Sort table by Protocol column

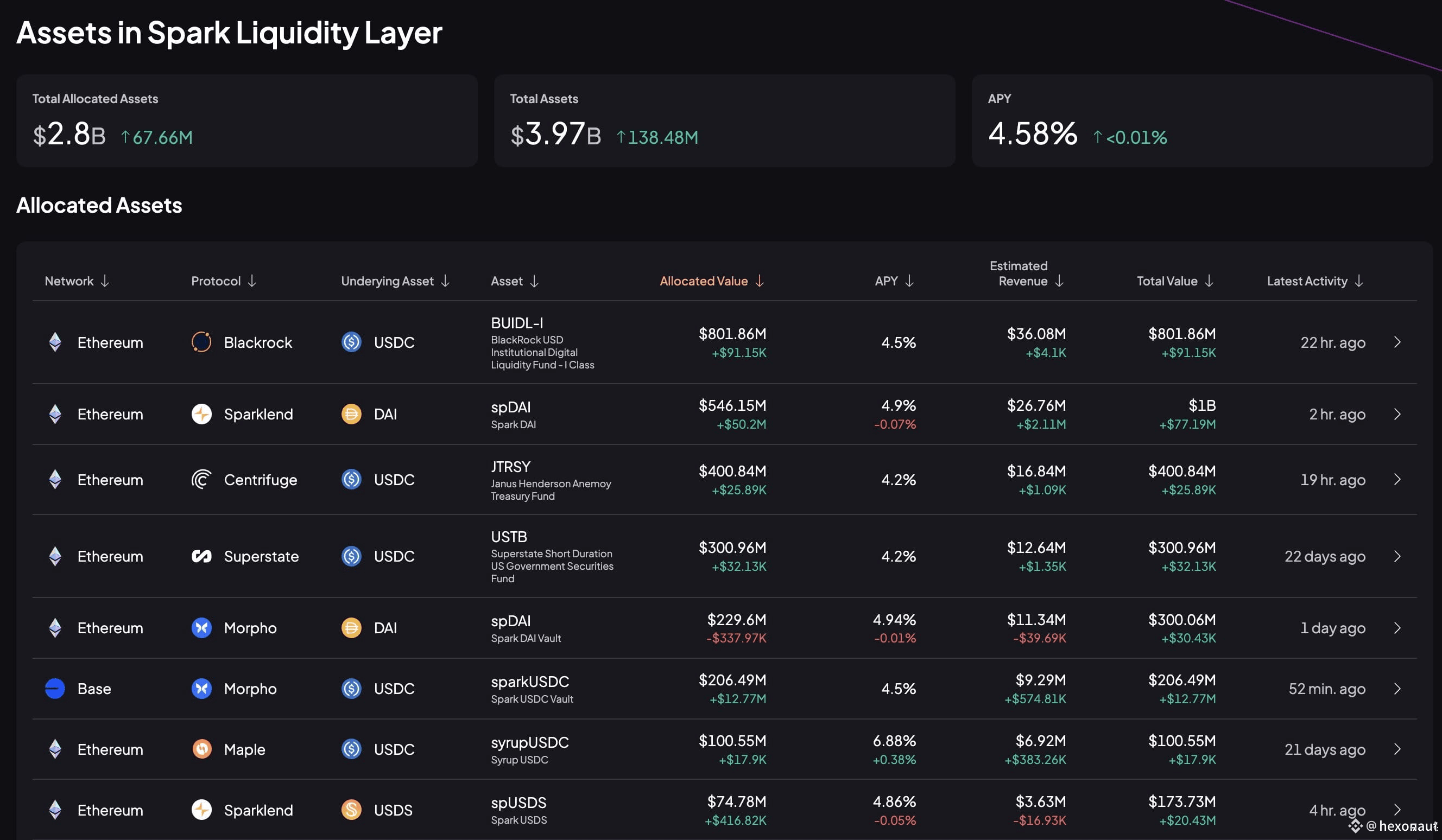pyautogui.click(x=224, y=281)
